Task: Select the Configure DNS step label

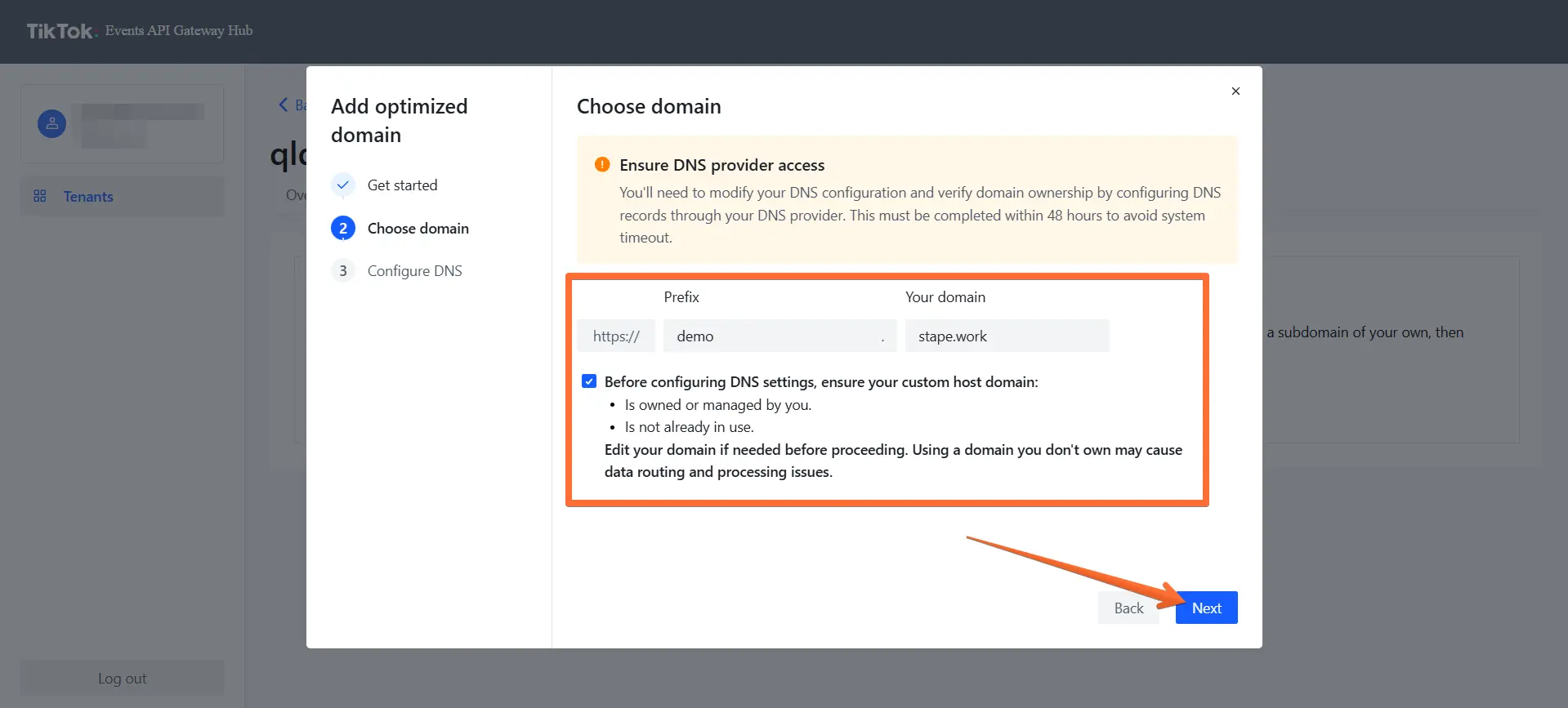Action: click(x=415, y=271)
